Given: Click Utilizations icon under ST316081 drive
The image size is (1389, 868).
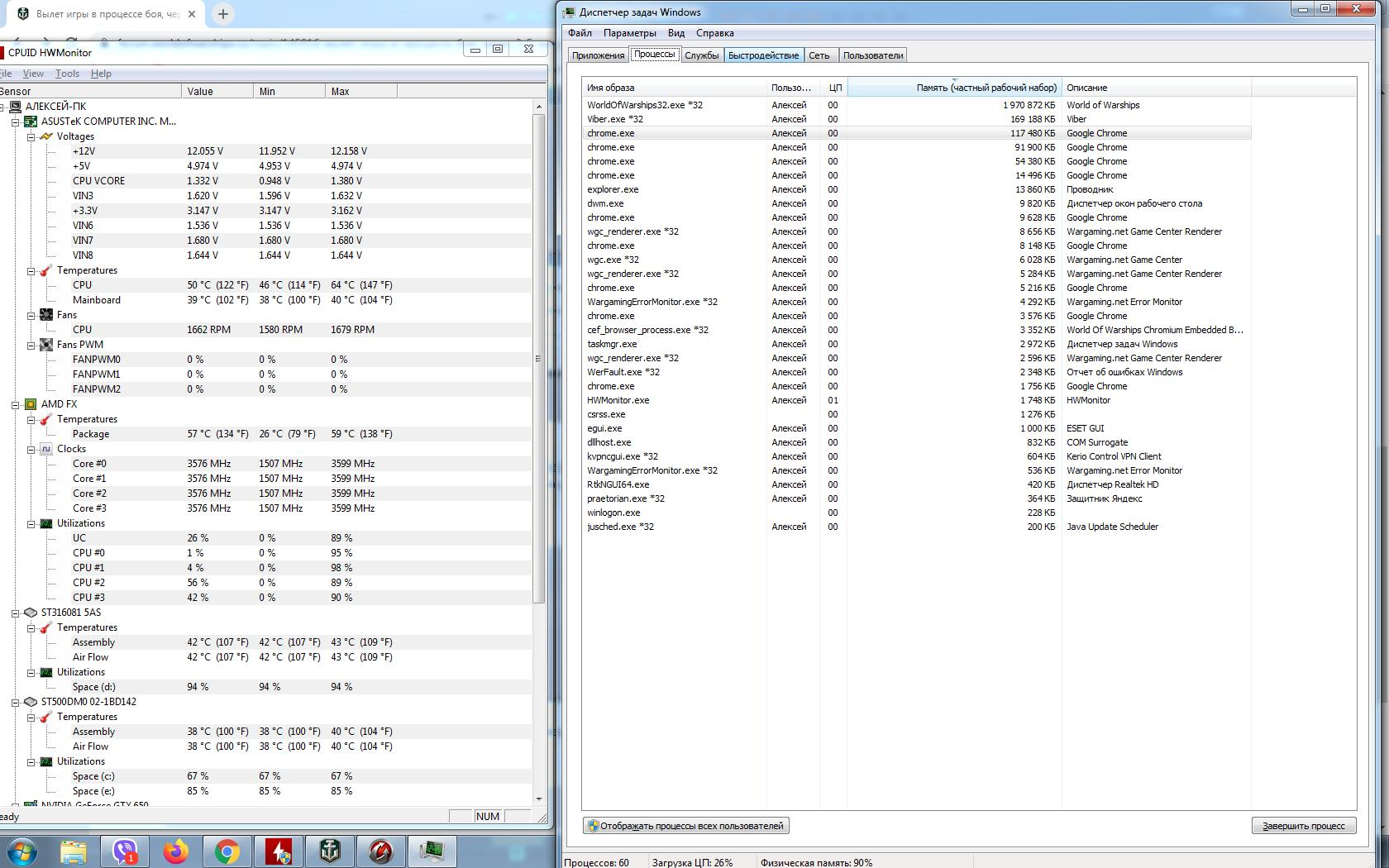Looking at the screenshot, I should [x=46, y=672].
